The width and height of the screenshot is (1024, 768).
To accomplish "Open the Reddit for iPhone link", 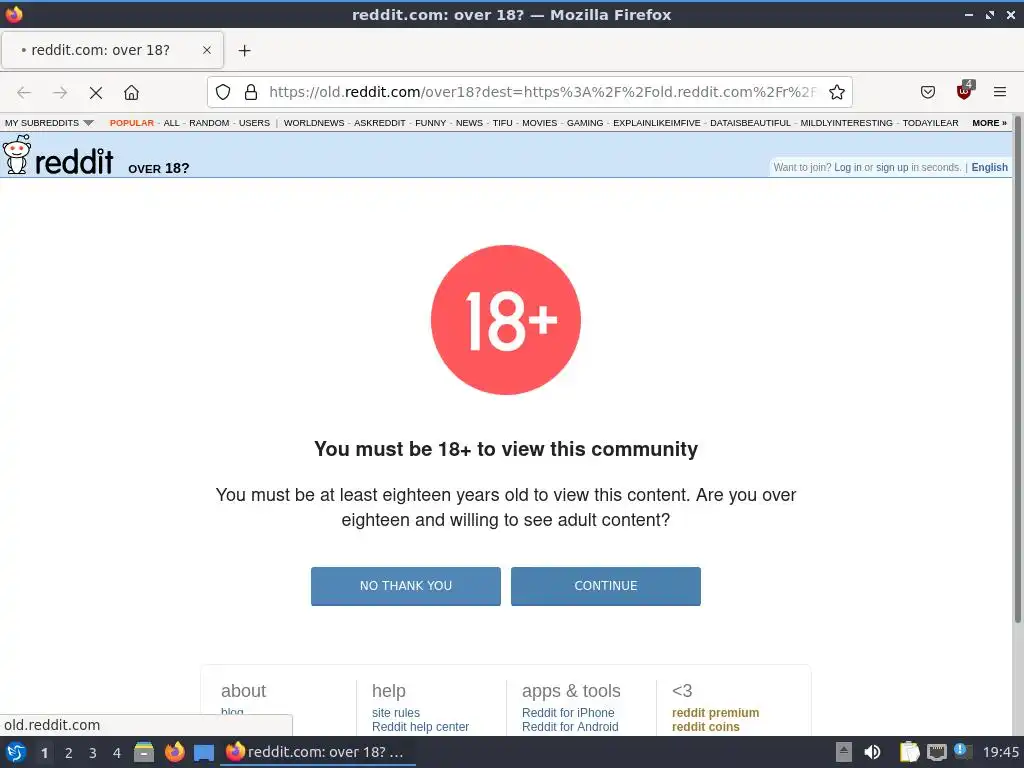I will (568, 712).
